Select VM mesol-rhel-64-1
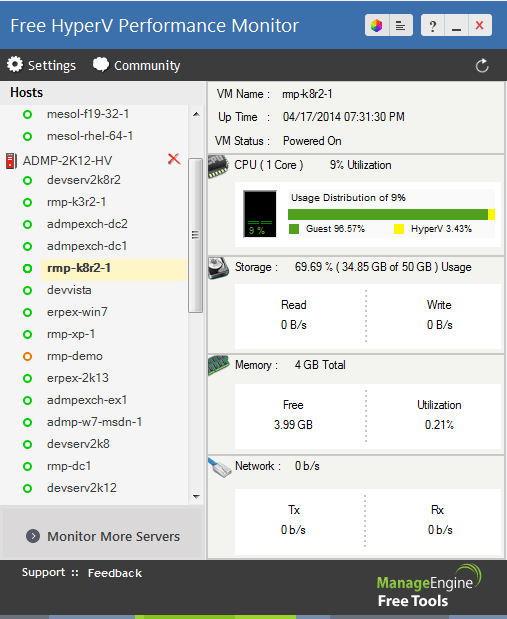The width and height of the screenshot is (507, 619). 90,136
